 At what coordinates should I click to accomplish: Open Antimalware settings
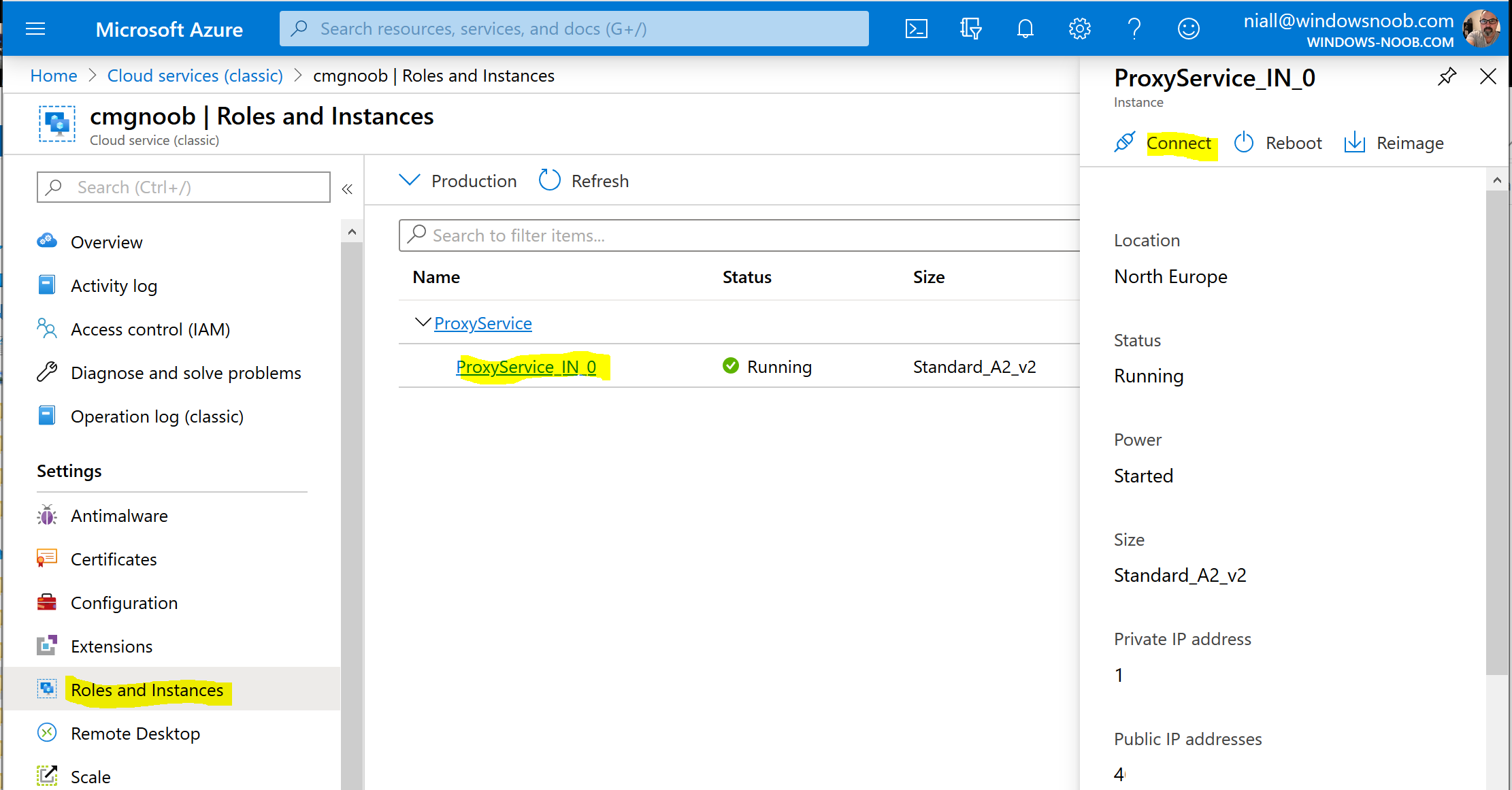point(119,516)
